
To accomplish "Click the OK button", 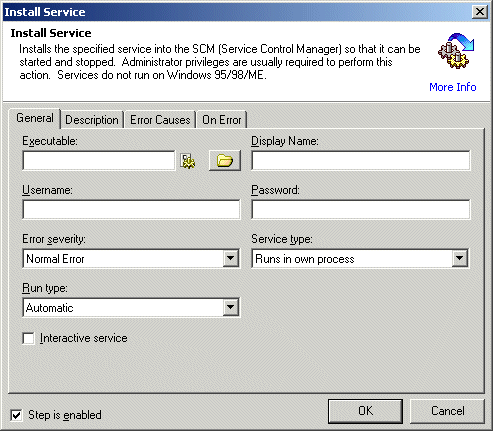I will (x=365, y=411).
